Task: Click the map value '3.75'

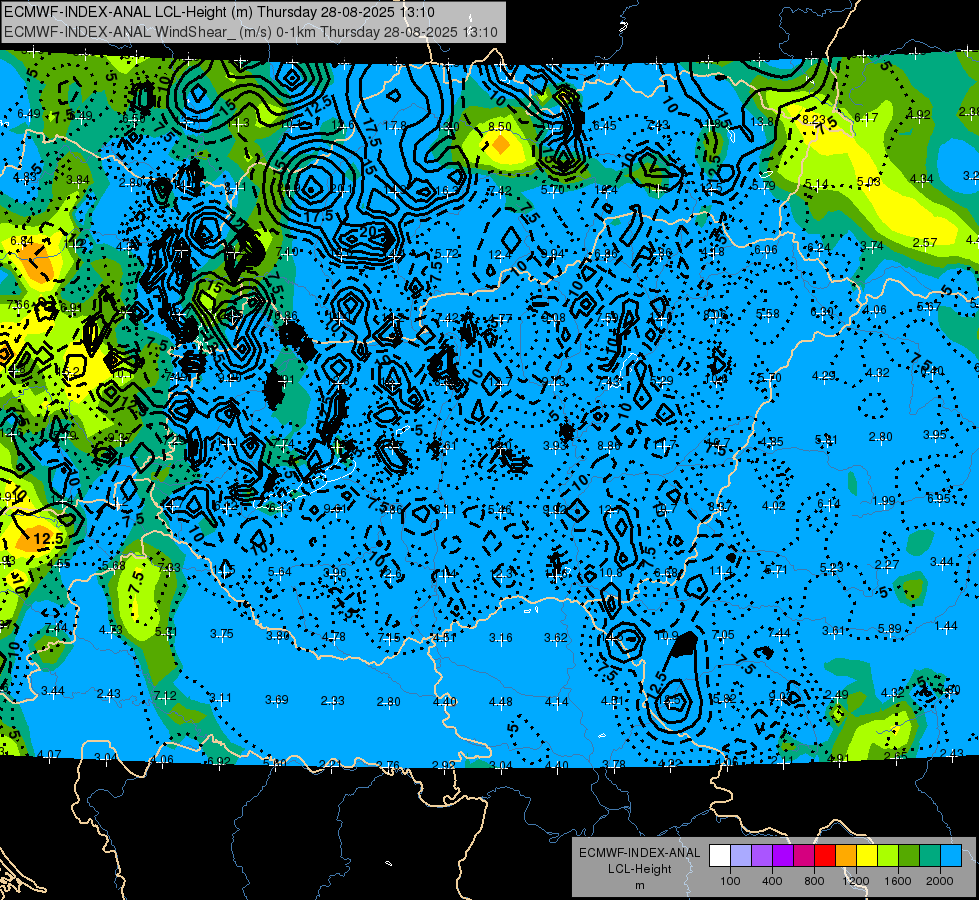Action: [x=222, y=634]
